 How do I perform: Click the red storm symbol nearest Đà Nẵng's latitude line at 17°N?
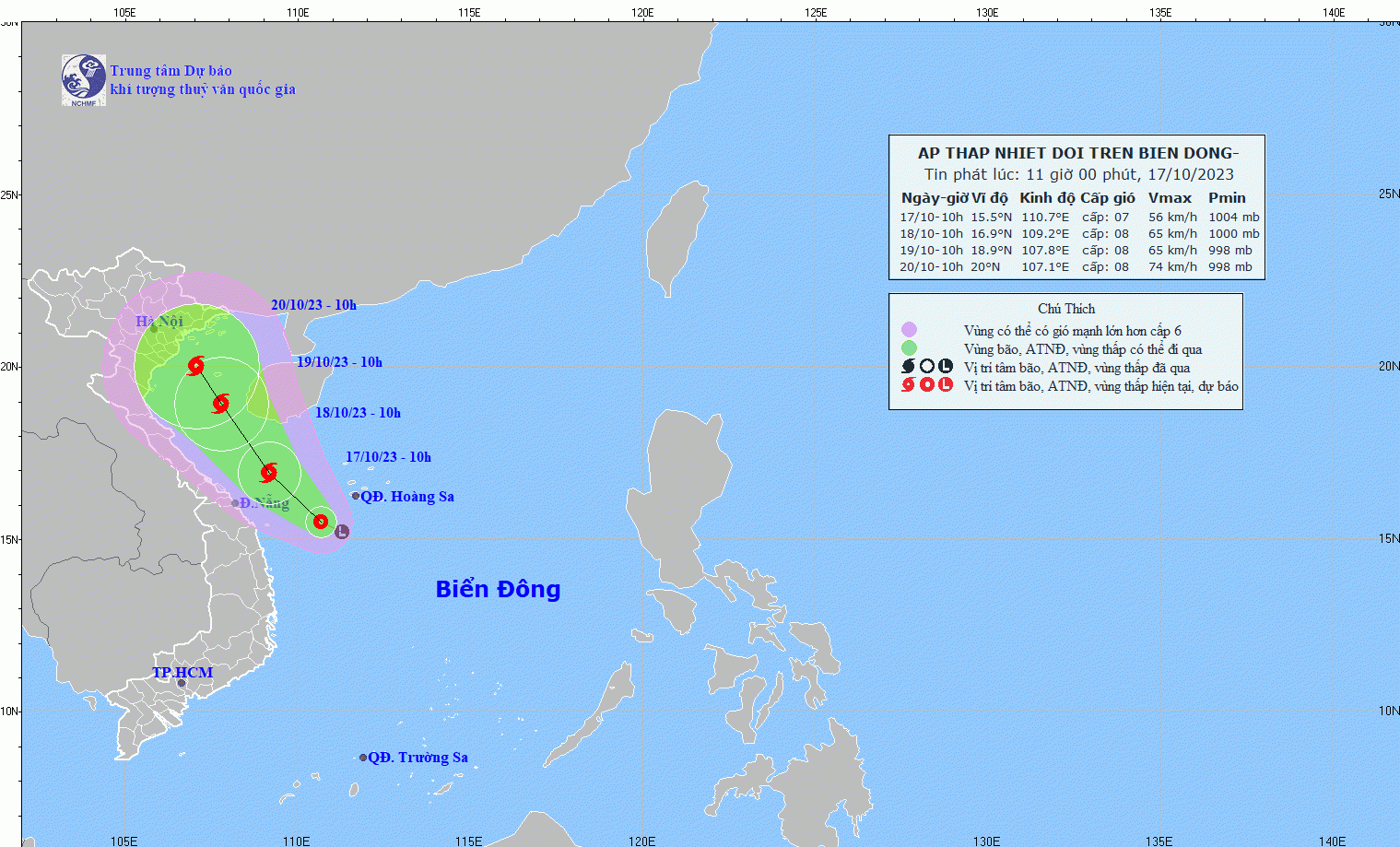point(268,473)
